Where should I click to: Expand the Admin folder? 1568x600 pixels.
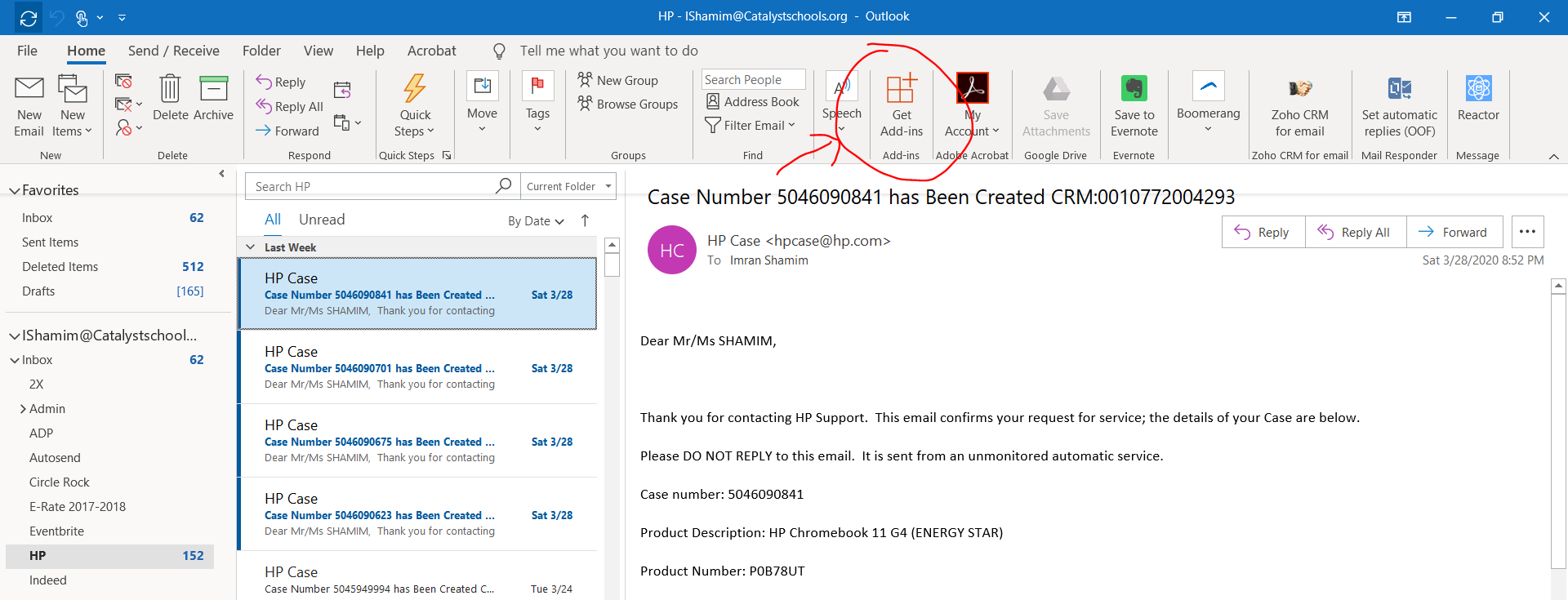click(x=23, y=409)
